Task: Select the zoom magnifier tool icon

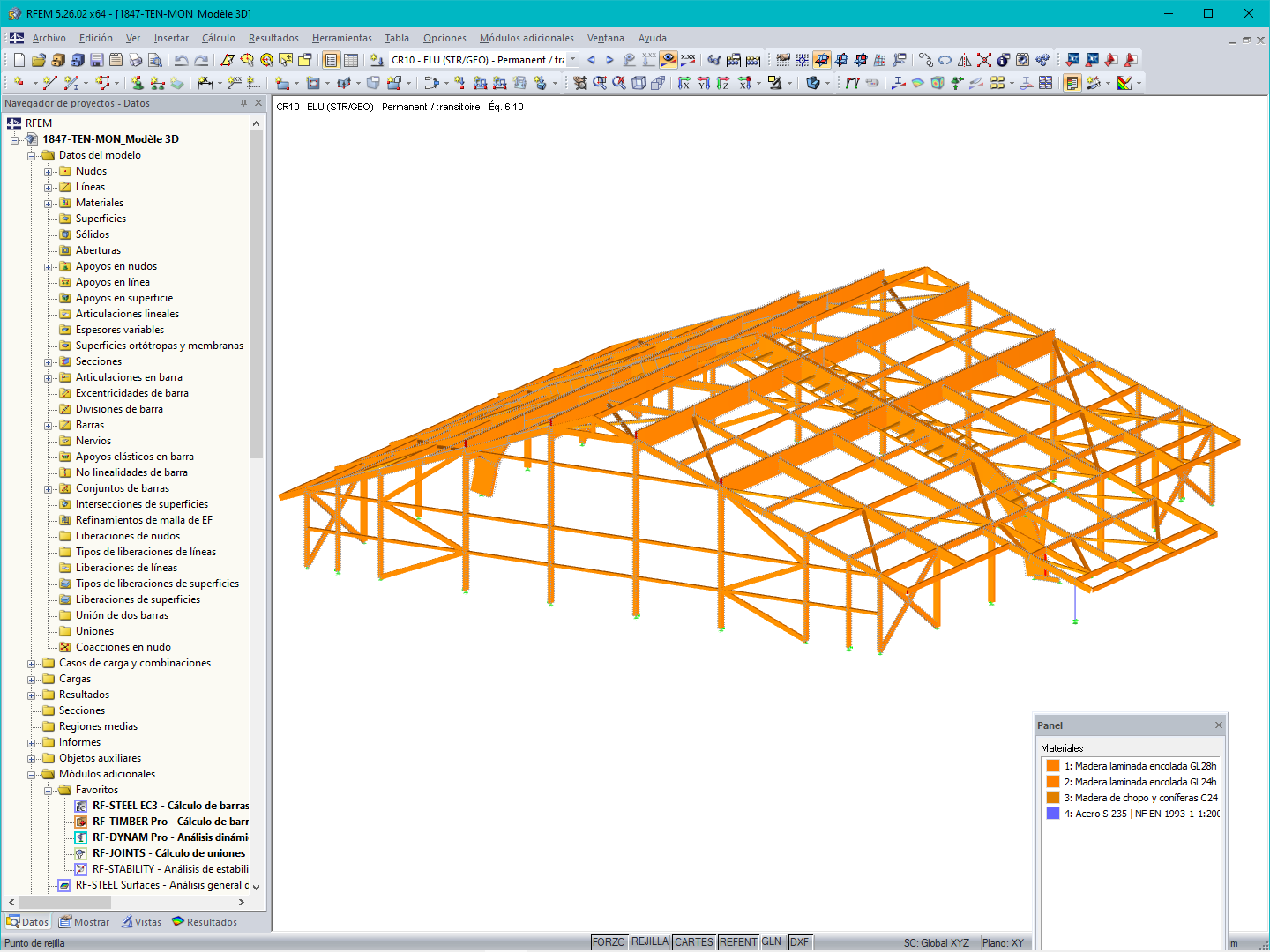Action: [600, 83]
